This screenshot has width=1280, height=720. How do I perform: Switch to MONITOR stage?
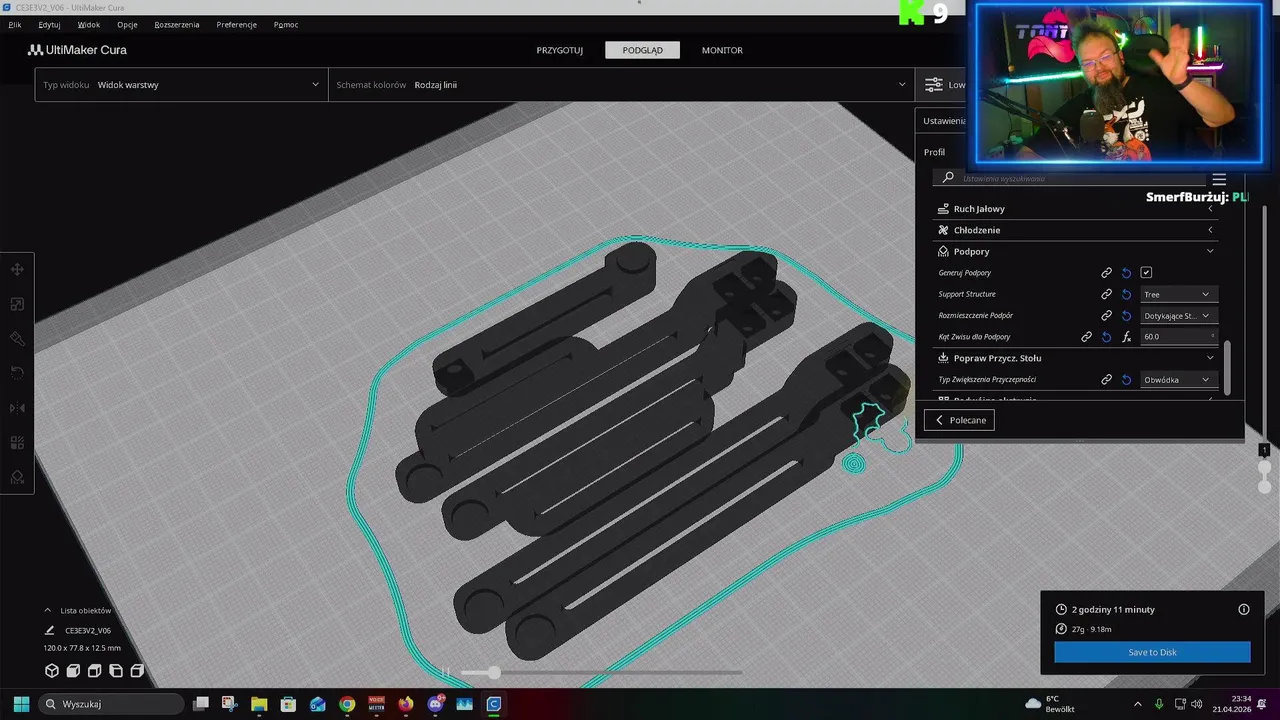point(722,50)
